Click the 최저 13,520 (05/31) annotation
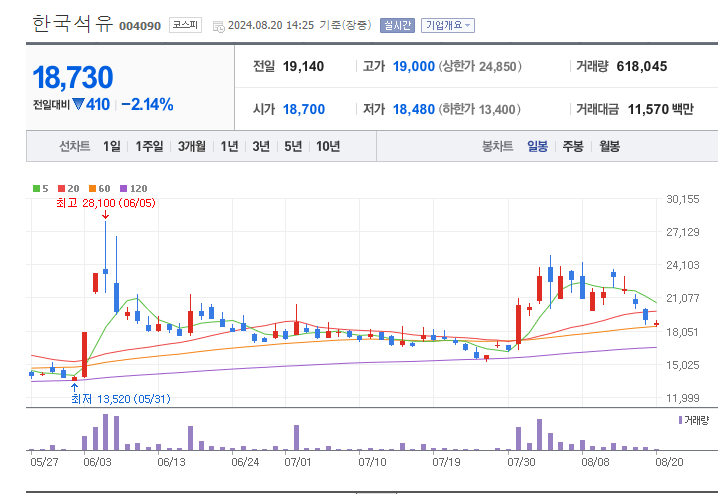 point(121,399)
